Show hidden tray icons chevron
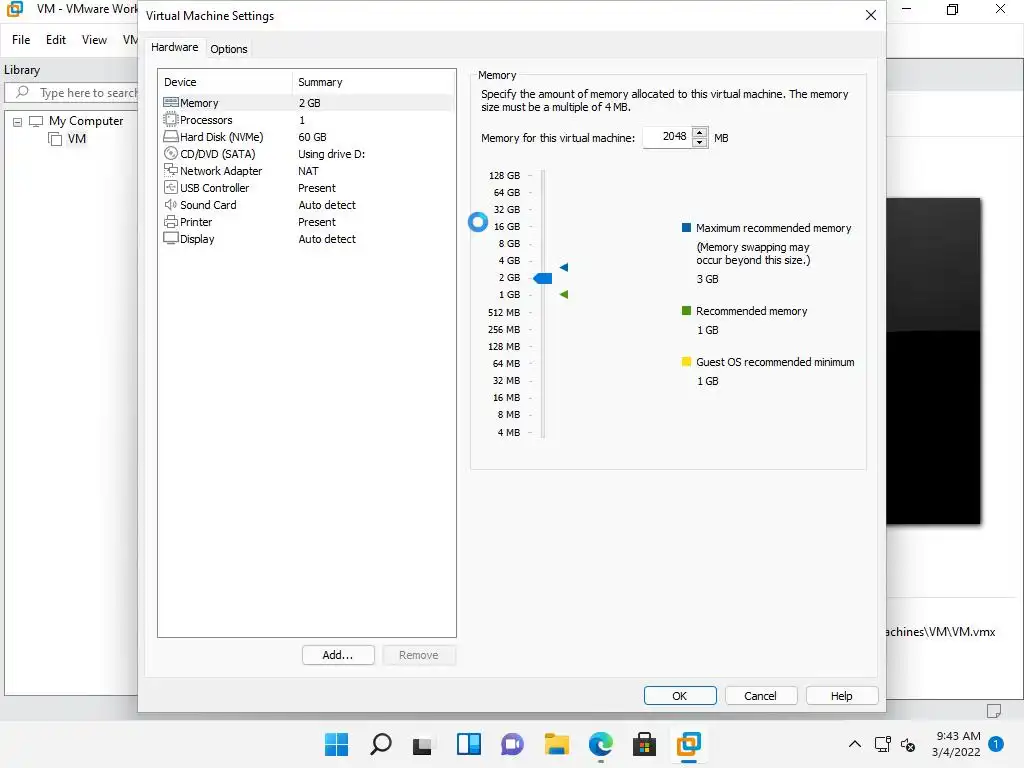The width and height of the screenshot is (1024, 768). pyautogui.click(x=854, y=744)
